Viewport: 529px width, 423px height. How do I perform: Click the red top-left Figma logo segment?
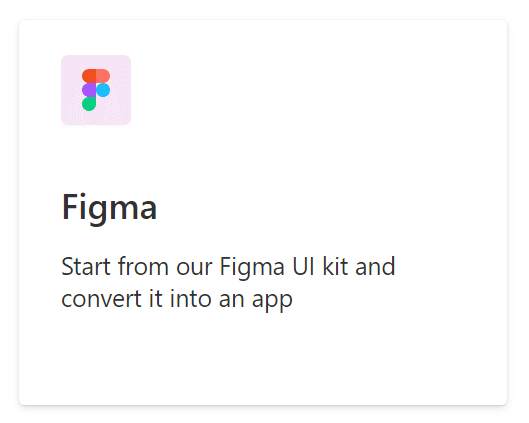(89, 76)
